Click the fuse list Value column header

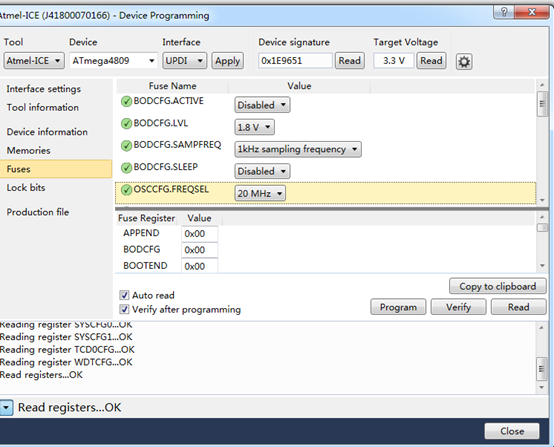299,86
